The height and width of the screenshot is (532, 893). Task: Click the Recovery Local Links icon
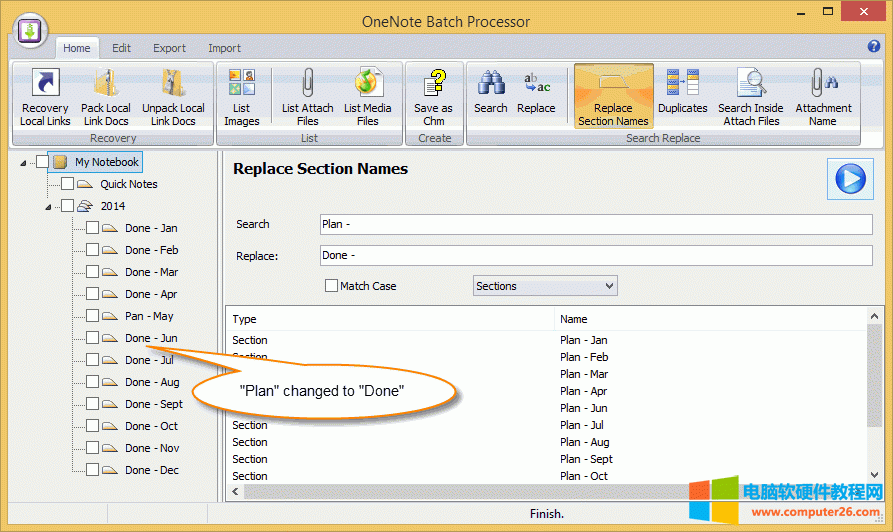[x=45, y=97]
